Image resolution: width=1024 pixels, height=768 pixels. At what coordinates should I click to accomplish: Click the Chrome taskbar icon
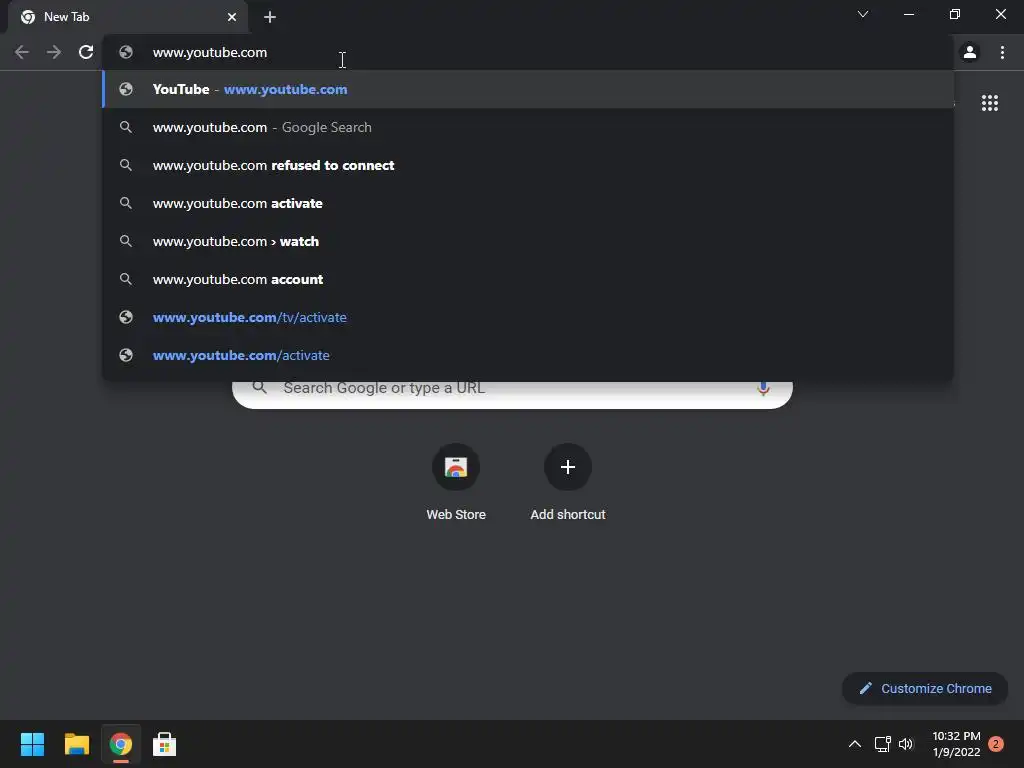(x=121, y=744)
